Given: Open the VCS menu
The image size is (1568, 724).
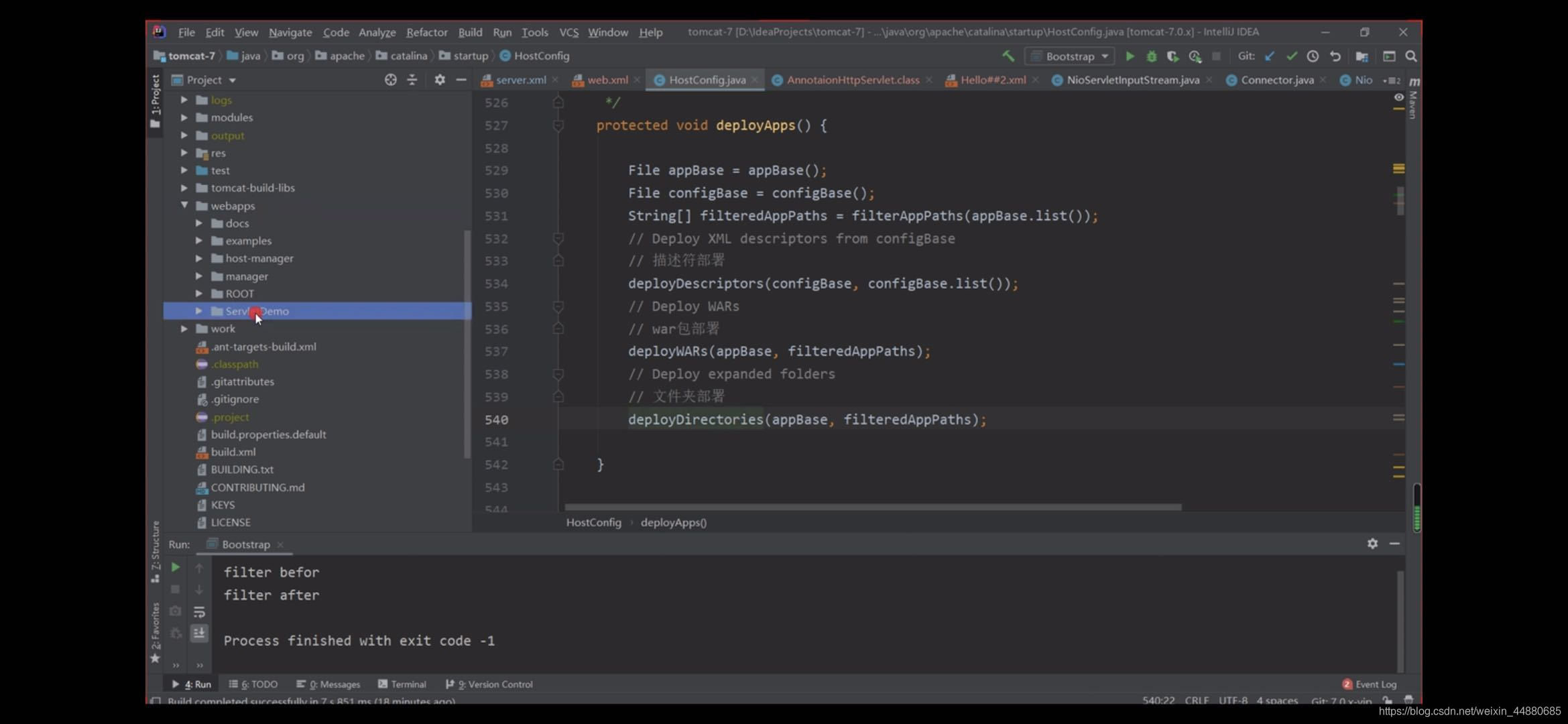Looking at the screenshot, I should point(568,32).
